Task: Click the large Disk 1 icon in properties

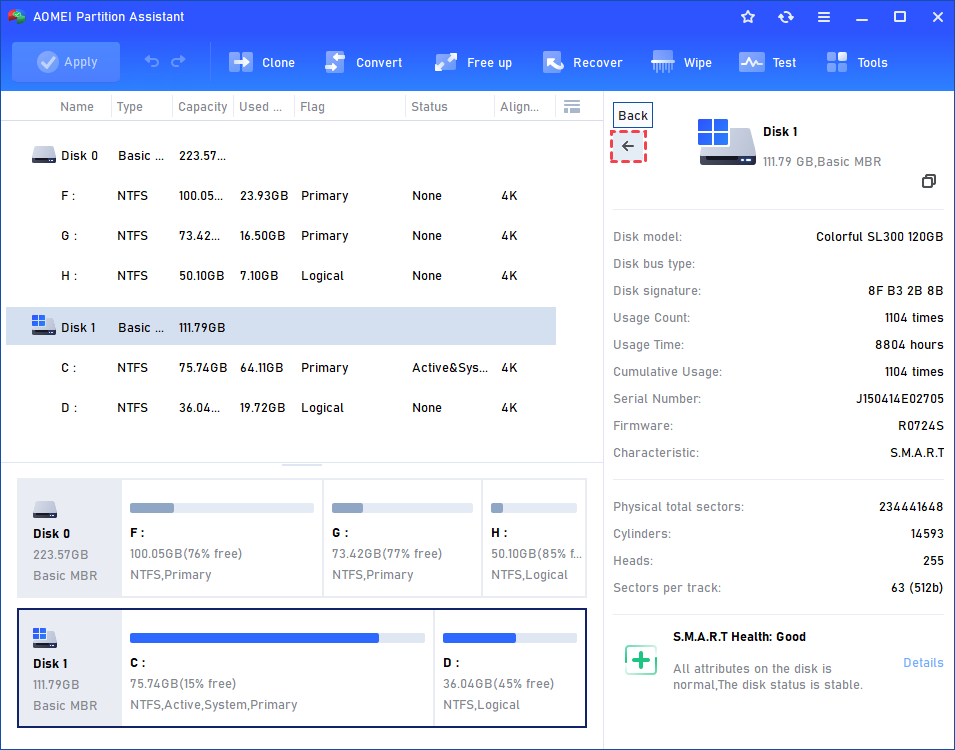Action: click(727, 142)
